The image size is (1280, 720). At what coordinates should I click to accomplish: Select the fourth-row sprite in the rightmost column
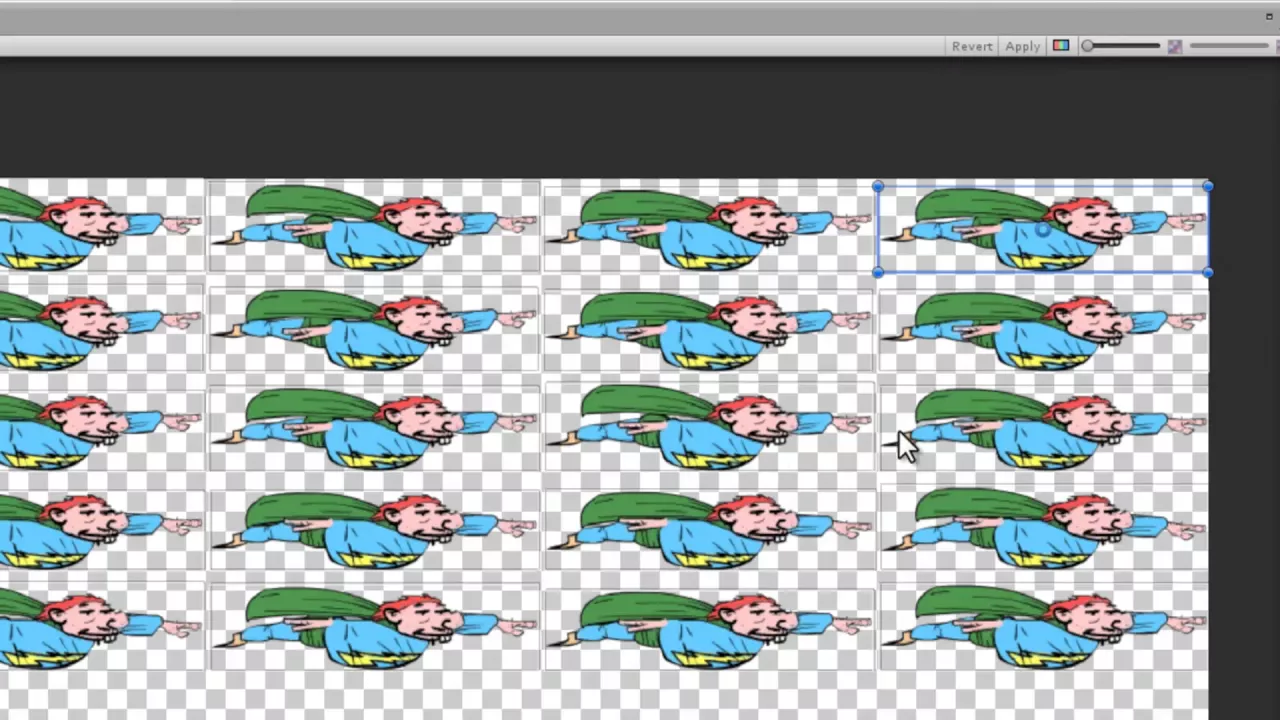pyautogui.click(x=1042, y=528)
